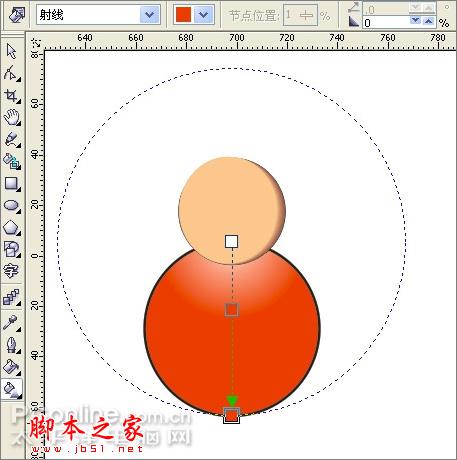457x460 pixels.
Task: Click the edge pad value field showing 0
Action: [x=386, y=23]
